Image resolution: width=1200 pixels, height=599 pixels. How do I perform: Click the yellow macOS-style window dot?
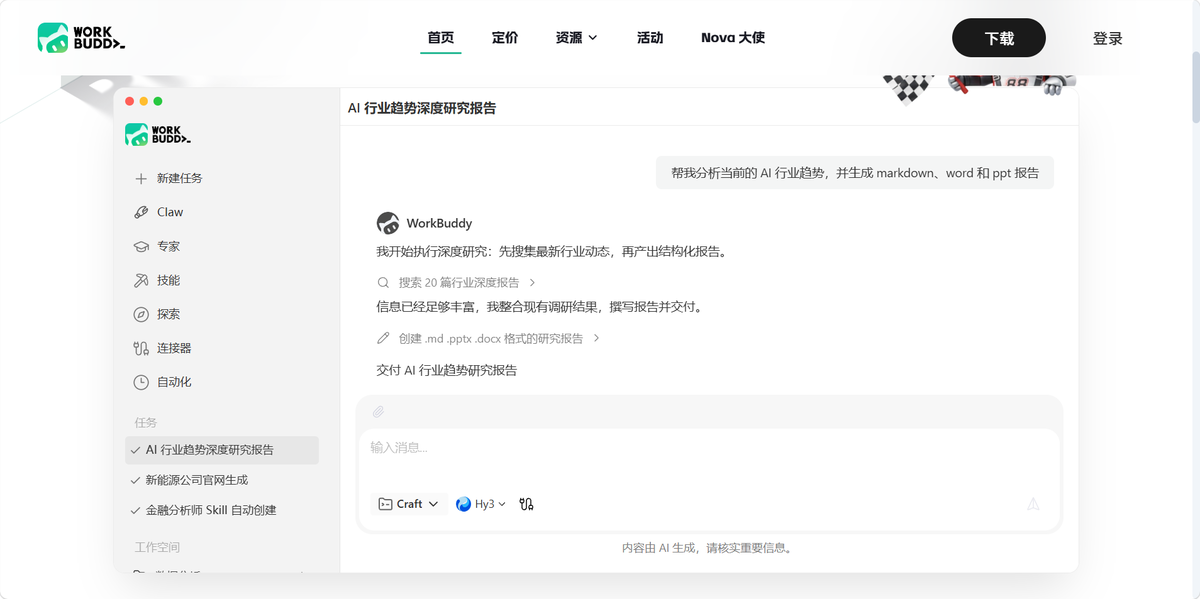(x=144, y=101)
